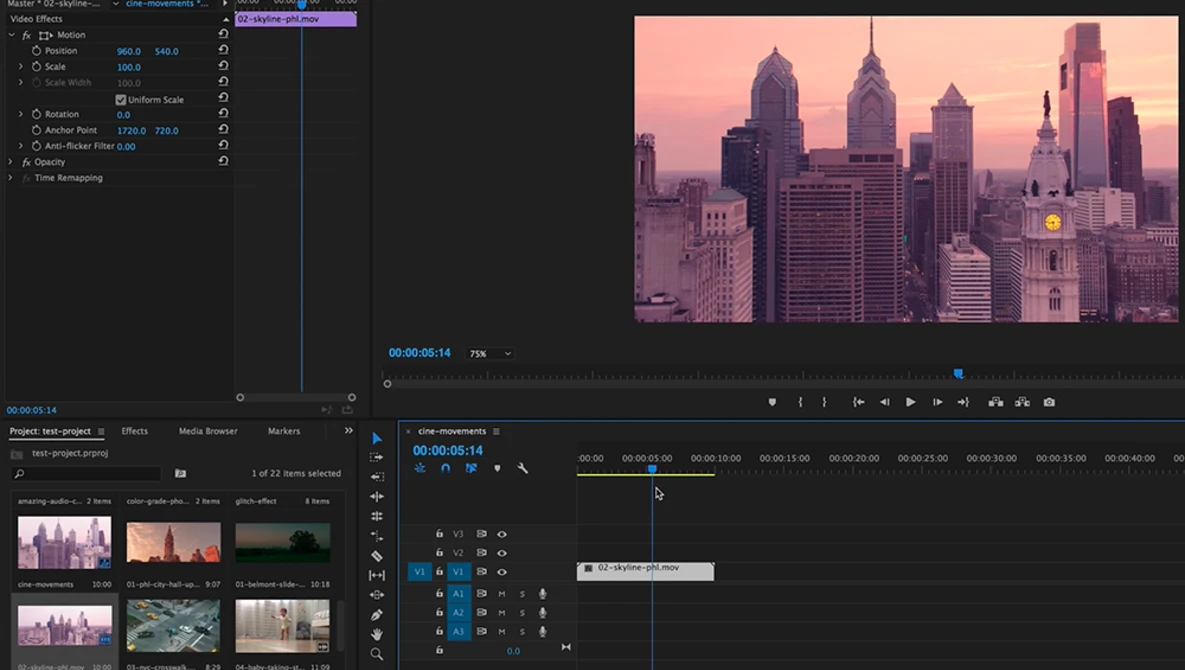Screen dimensions: 1185x670
Task: Switch to Effects tab
Action: 135,431
